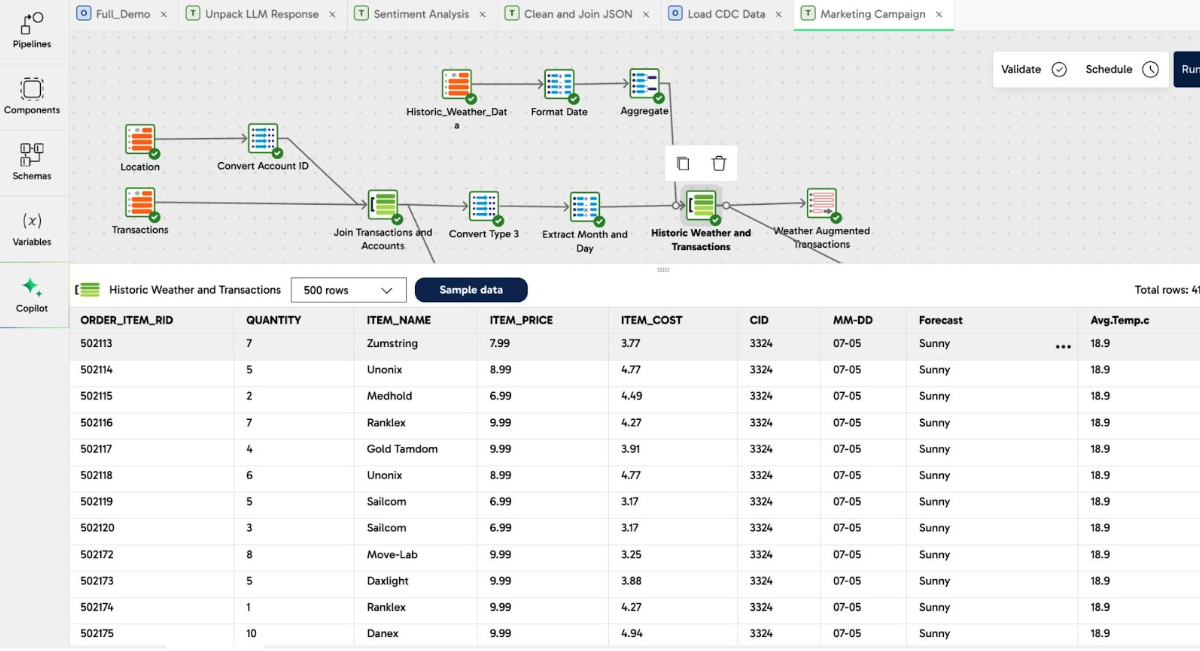
Task: Click the Sample data button
Action: point(471,290)
